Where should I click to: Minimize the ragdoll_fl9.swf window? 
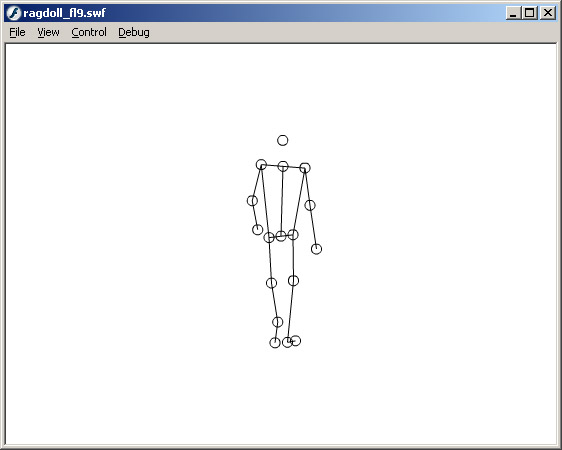click(x=513, y=13)
